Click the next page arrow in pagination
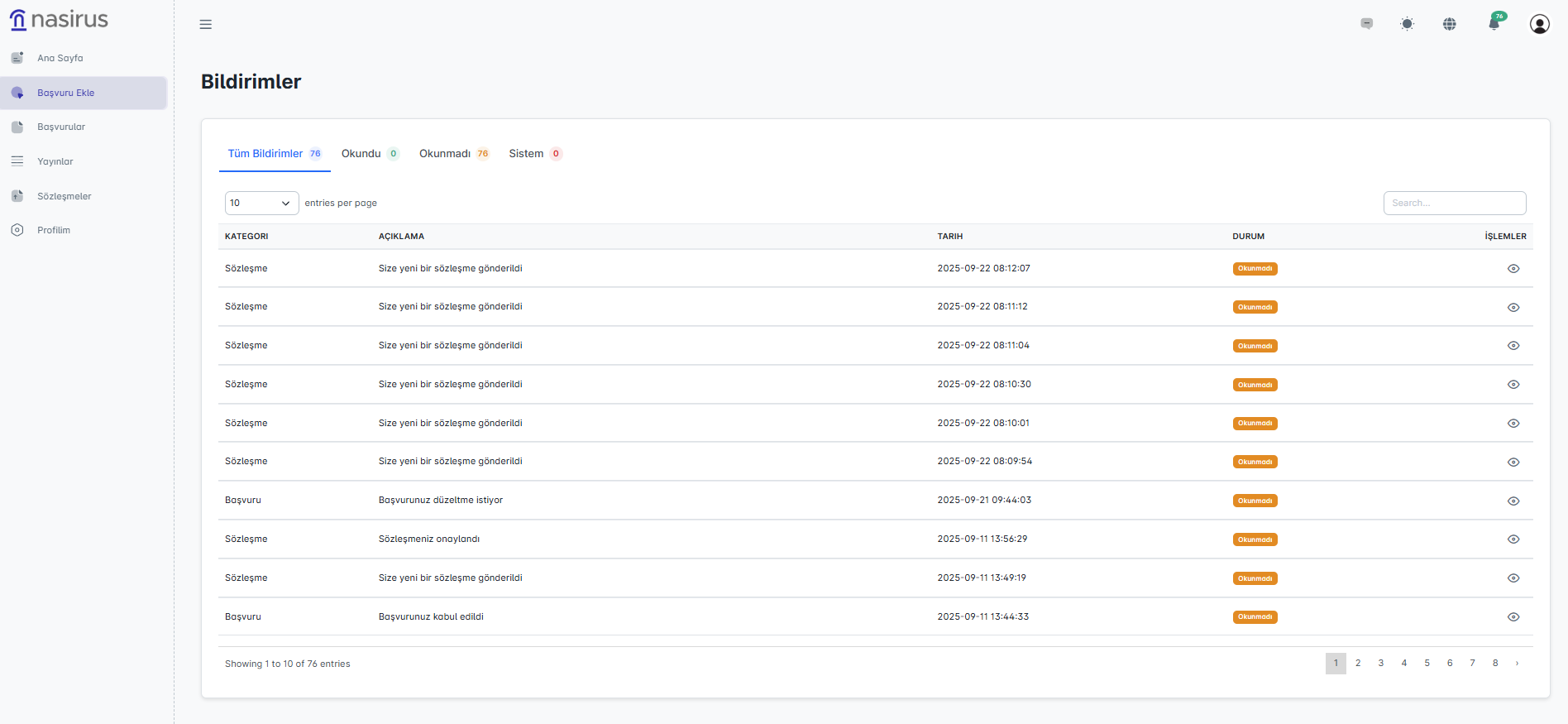1568x724 pixels. (1517, 663)
